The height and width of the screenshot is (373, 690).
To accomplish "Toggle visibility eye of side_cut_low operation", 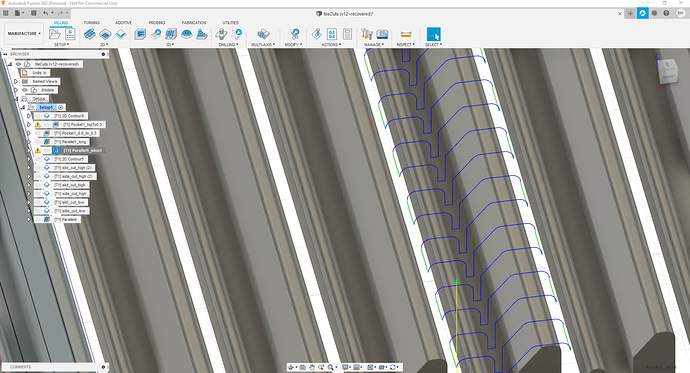I will (x=38, y=211).
